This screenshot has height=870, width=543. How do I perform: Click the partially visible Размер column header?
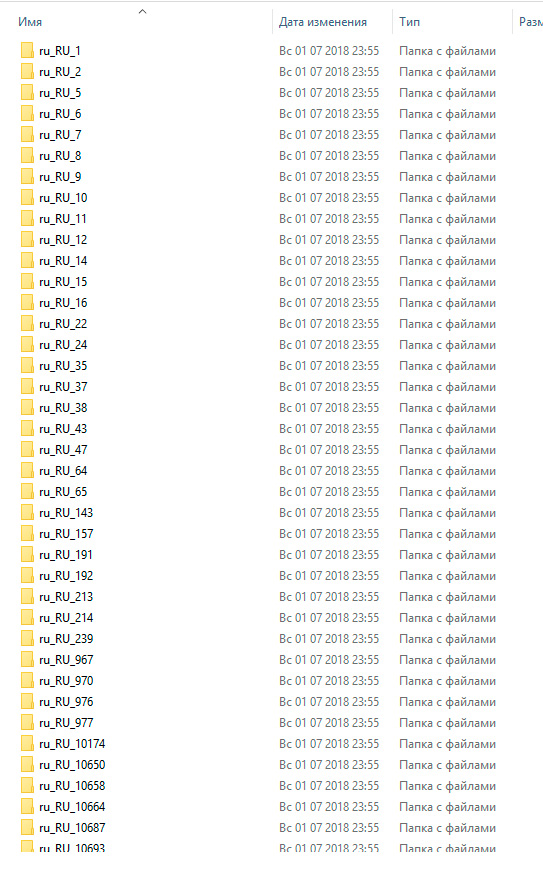(x=530, y=22)
